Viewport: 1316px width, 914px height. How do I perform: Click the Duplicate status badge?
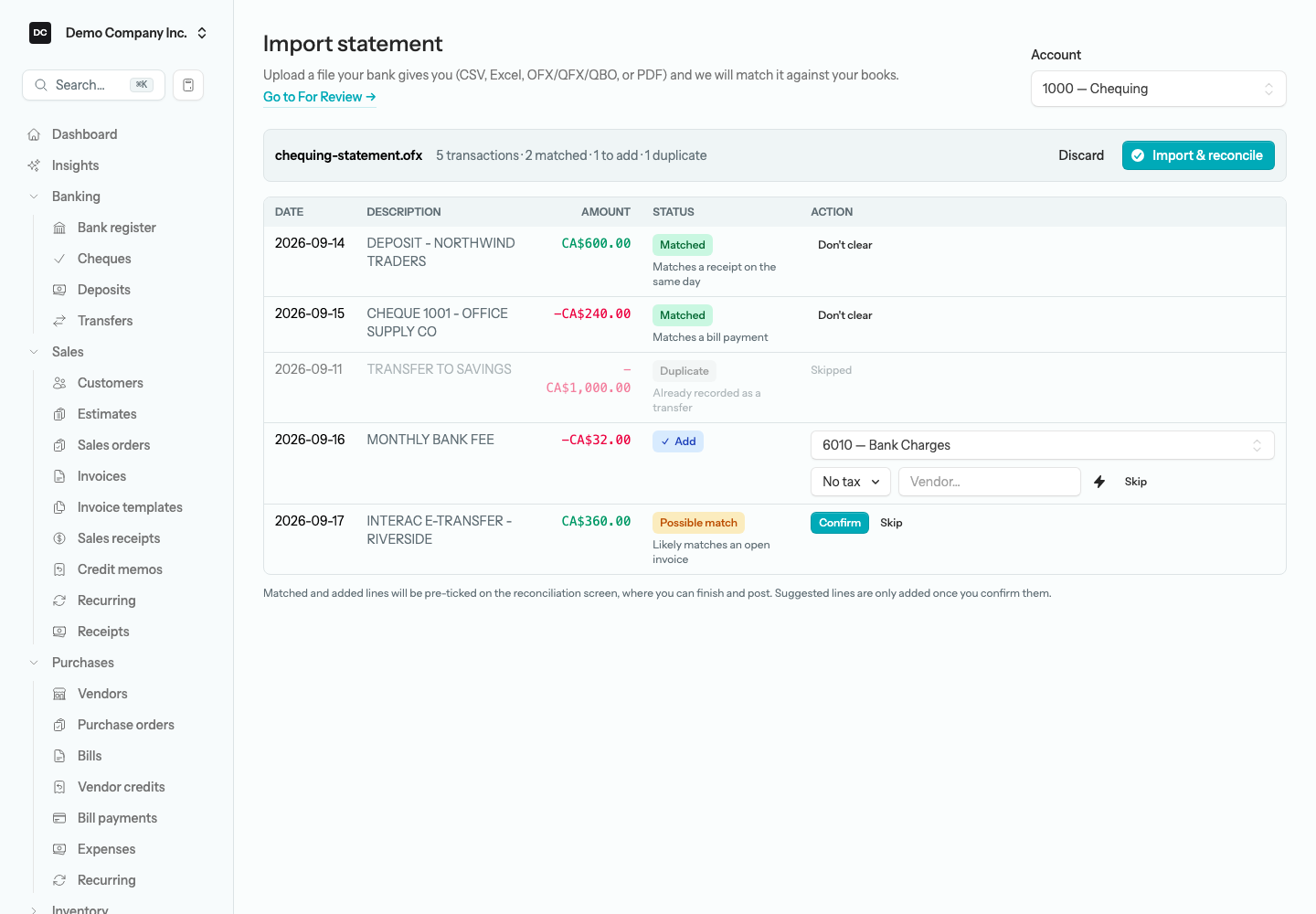[684, 371]
